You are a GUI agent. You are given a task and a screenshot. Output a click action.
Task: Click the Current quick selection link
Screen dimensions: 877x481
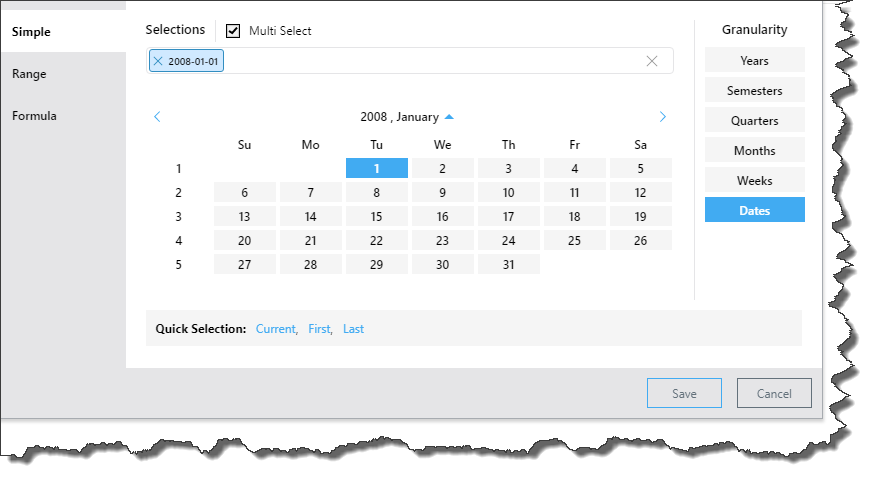click(276, 329)
